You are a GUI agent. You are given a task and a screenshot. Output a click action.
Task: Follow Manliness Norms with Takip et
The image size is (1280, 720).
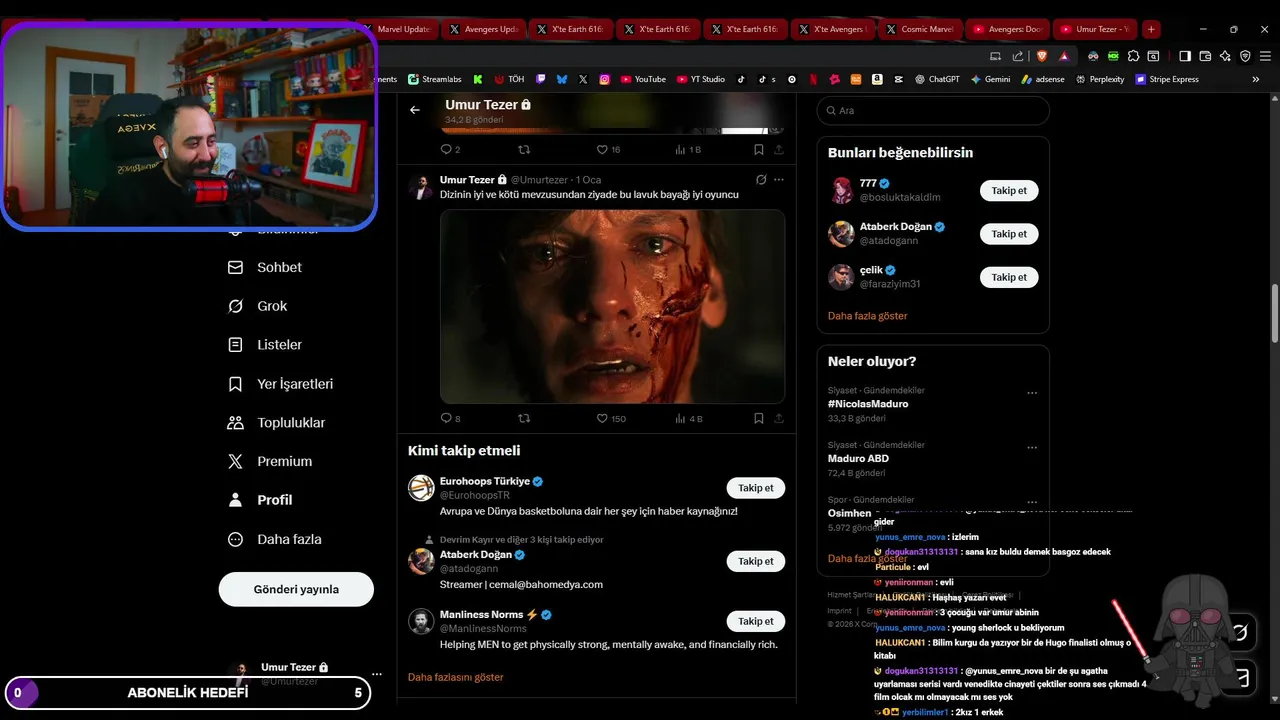pos(756,621)
